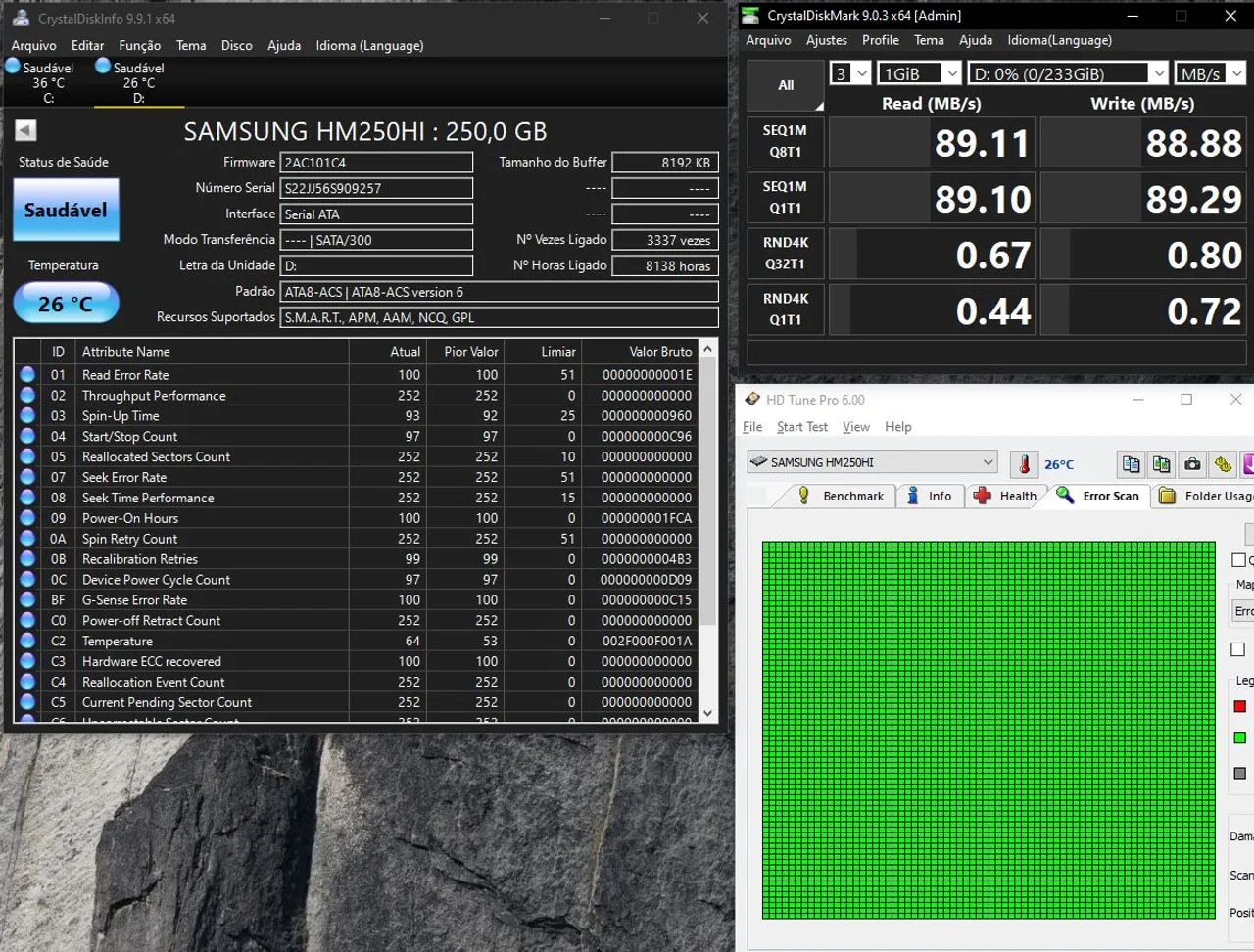Click the status orb for Hardware ECC recovered

coord(27,661)
